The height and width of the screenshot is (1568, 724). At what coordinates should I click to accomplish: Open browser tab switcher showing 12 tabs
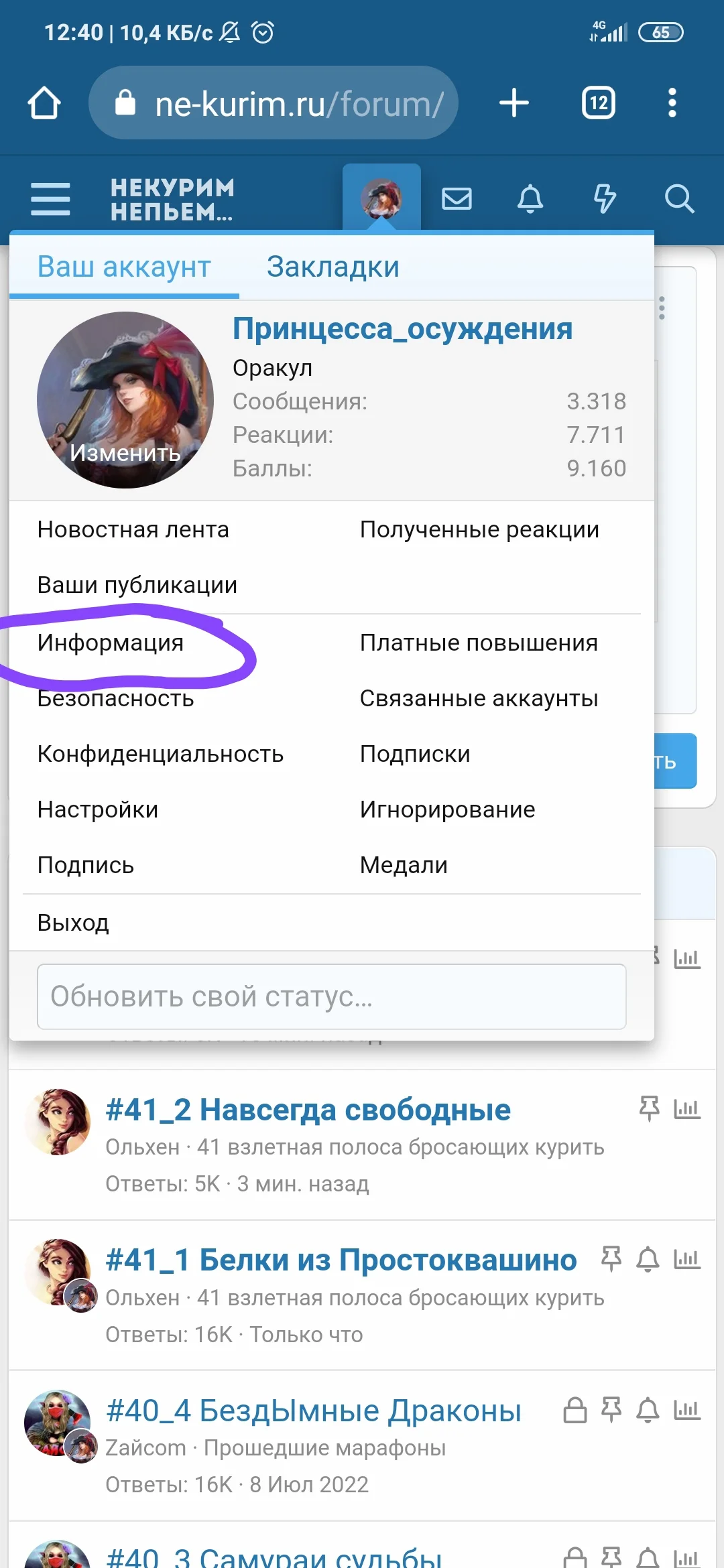coord(599,103)
